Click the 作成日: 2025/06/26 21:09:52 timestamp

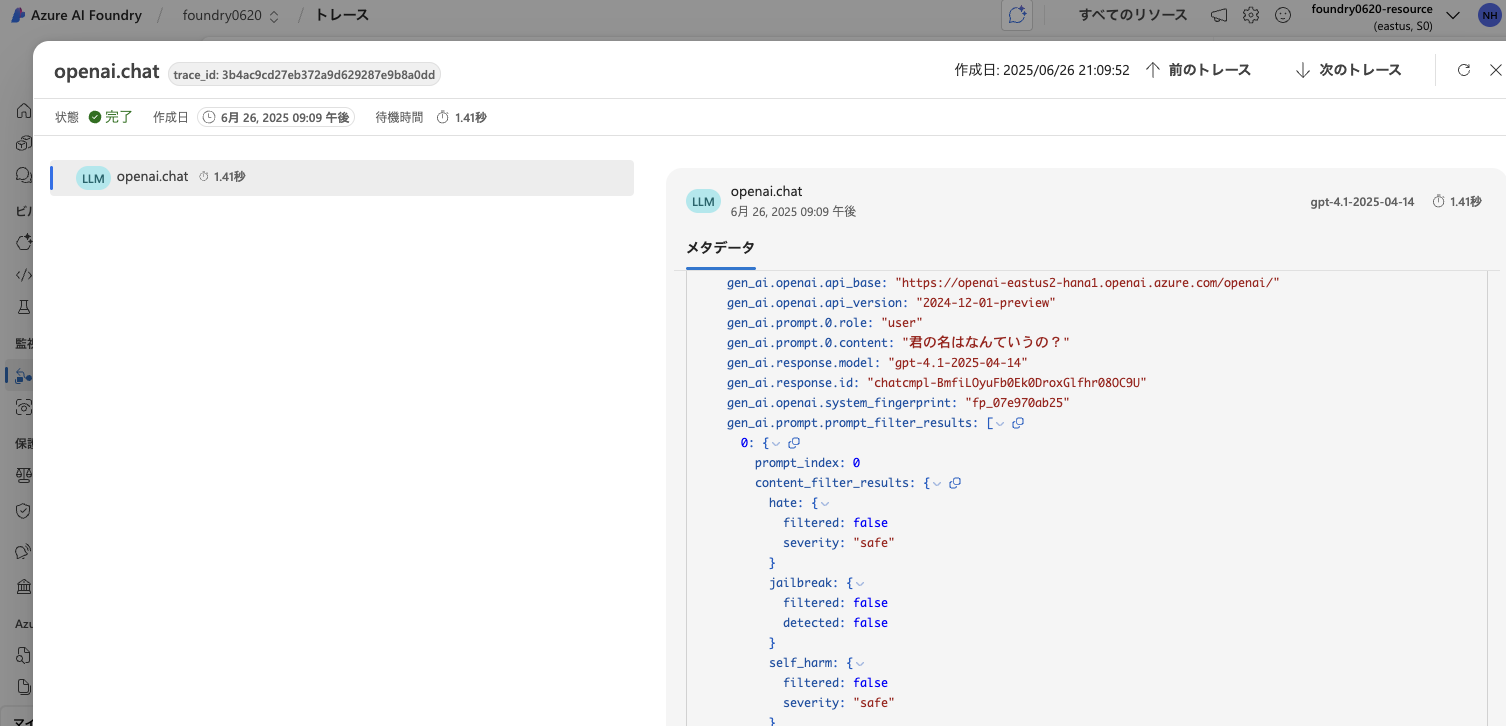[x=1042, y=70]
